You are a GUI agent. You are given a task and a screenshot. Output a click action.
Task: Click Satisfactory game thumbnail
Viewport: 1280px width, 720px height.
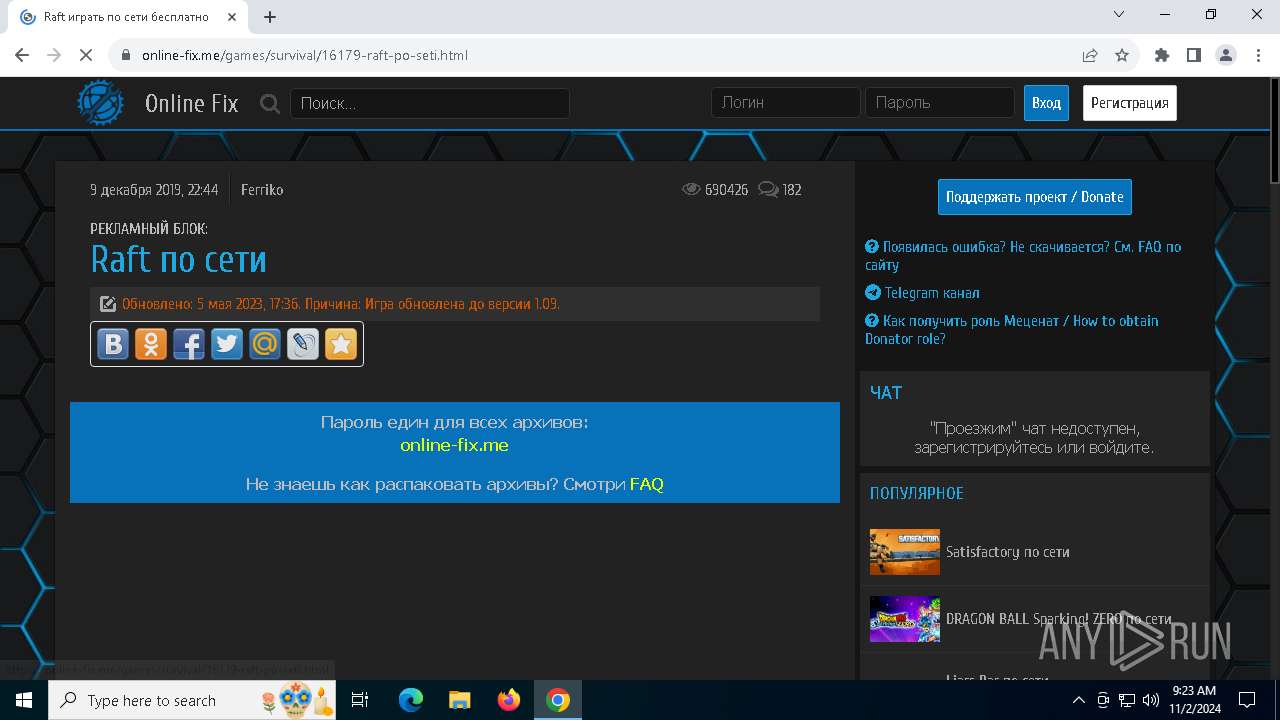click(x=905, y=552)
